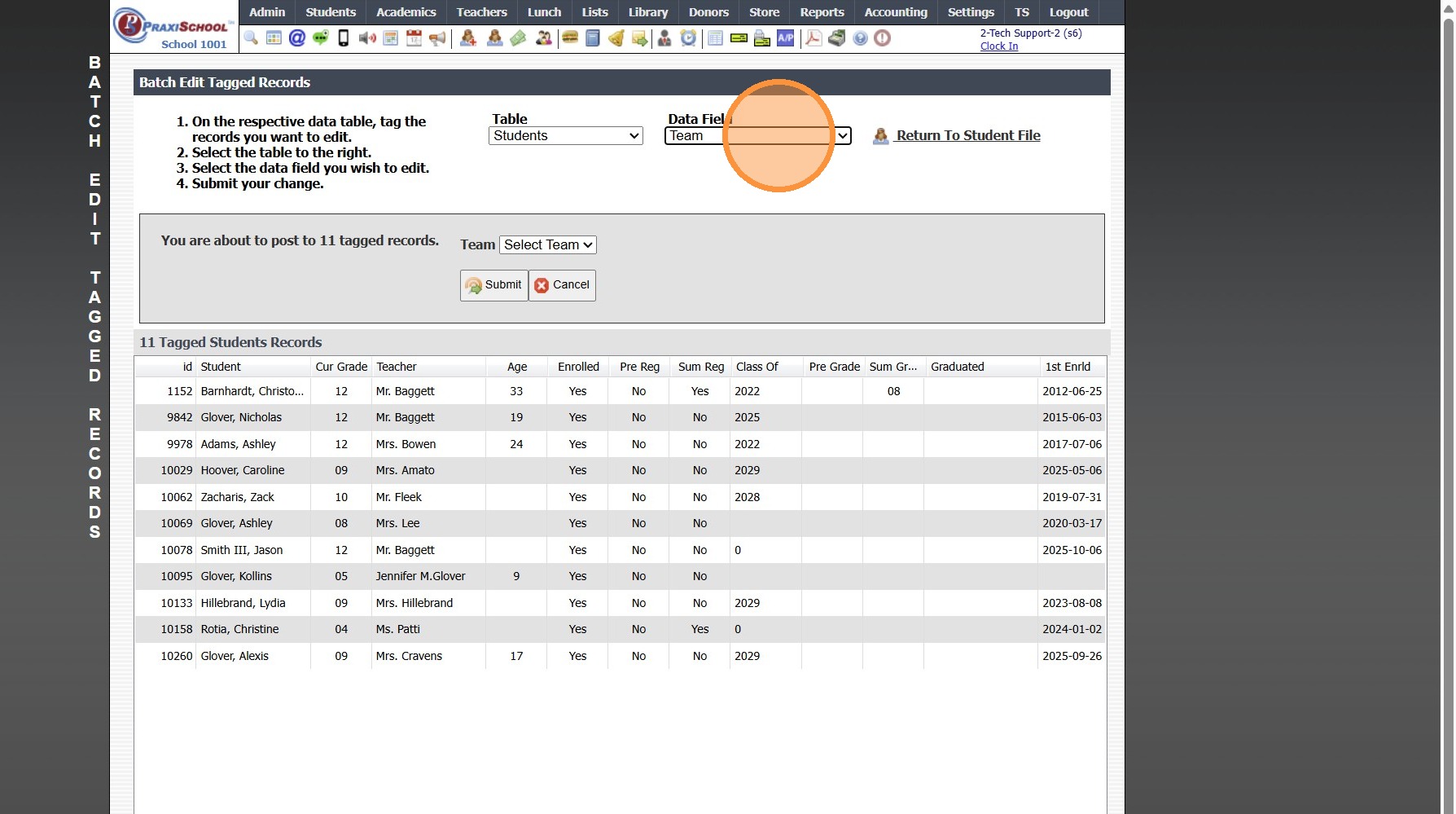Select student Glover, Nicholas
The width and height of the screenshot is (1456, 814).
pyautogui.click(x=620, y=417)
